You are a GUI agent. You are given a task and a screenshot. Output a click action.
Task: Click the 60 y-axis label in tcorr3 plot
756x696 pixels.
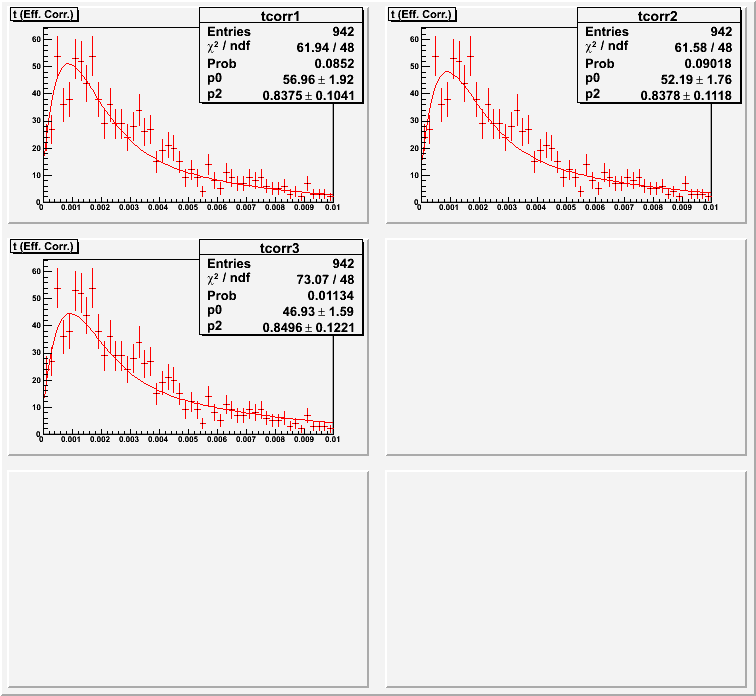click(x=35, y=271)
